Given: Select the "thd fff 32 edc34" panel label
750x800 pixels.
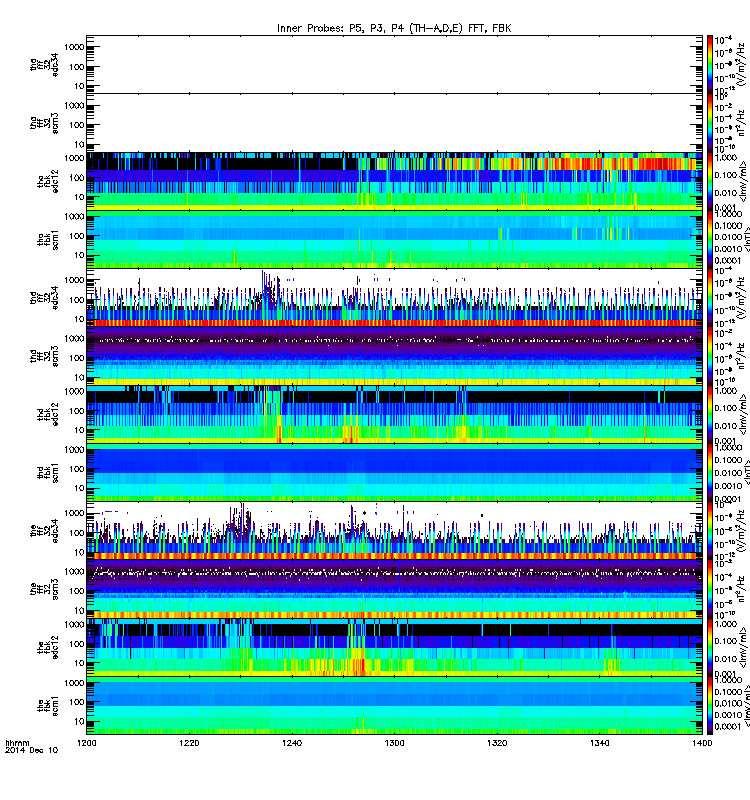Looking at the screenshot, I should [x=44, y=297].
